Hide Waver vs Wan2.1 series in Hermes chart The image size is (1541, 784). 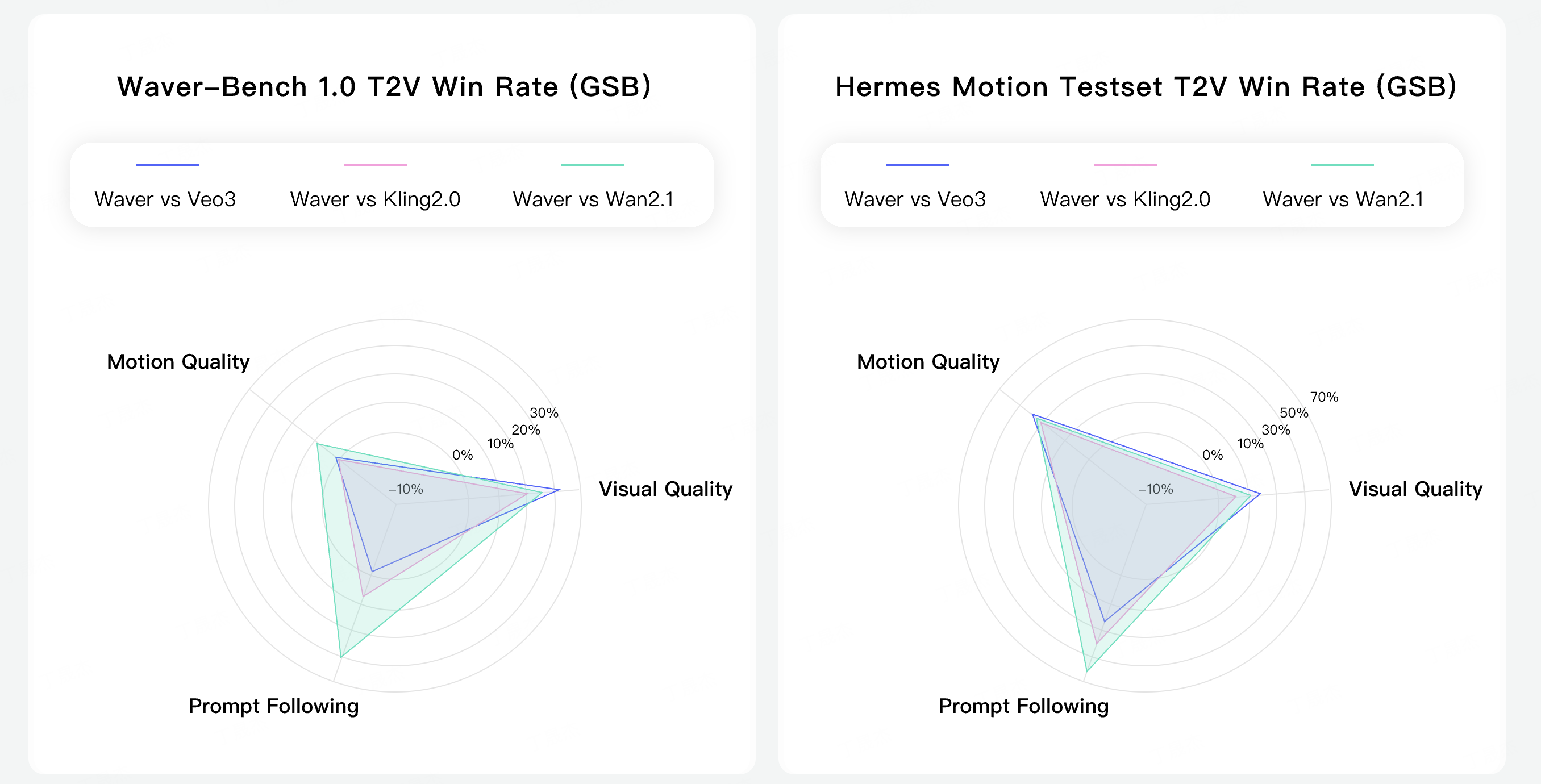pos(1343,199)
